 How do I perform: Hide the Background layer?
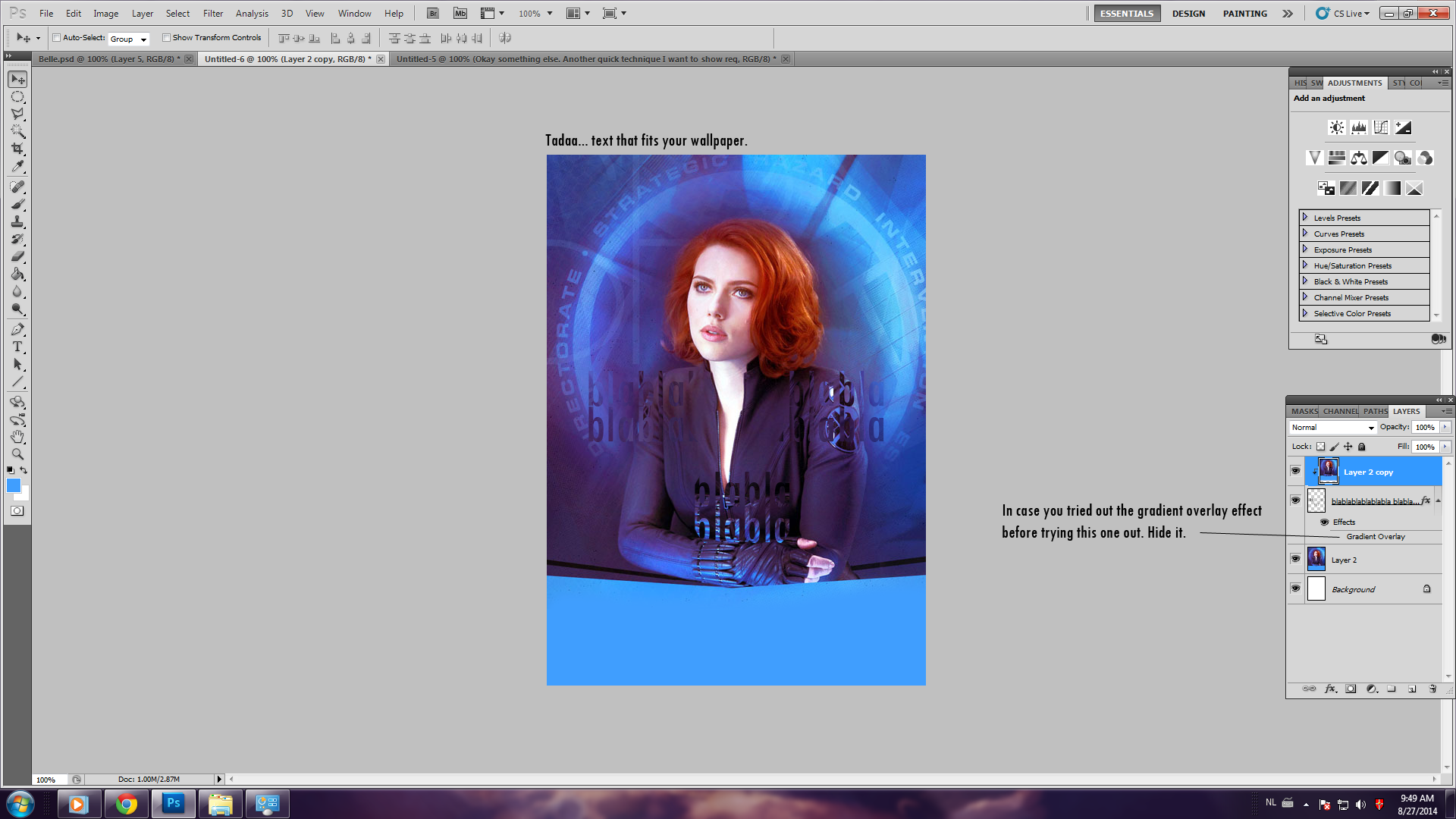(x=1295, y=588)
